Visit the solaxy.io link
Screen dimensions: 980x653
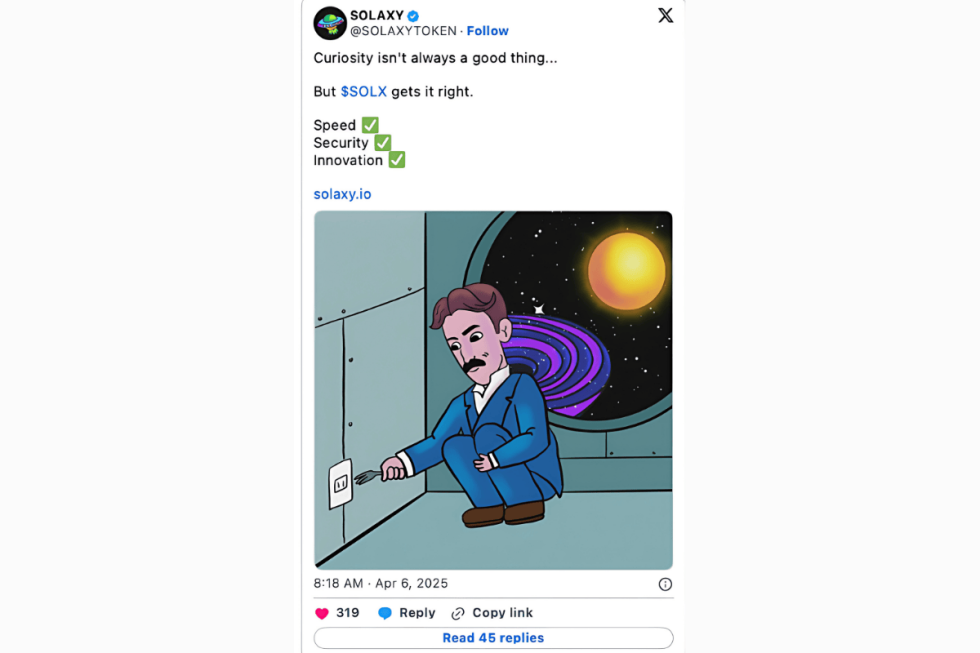point(342,194)
